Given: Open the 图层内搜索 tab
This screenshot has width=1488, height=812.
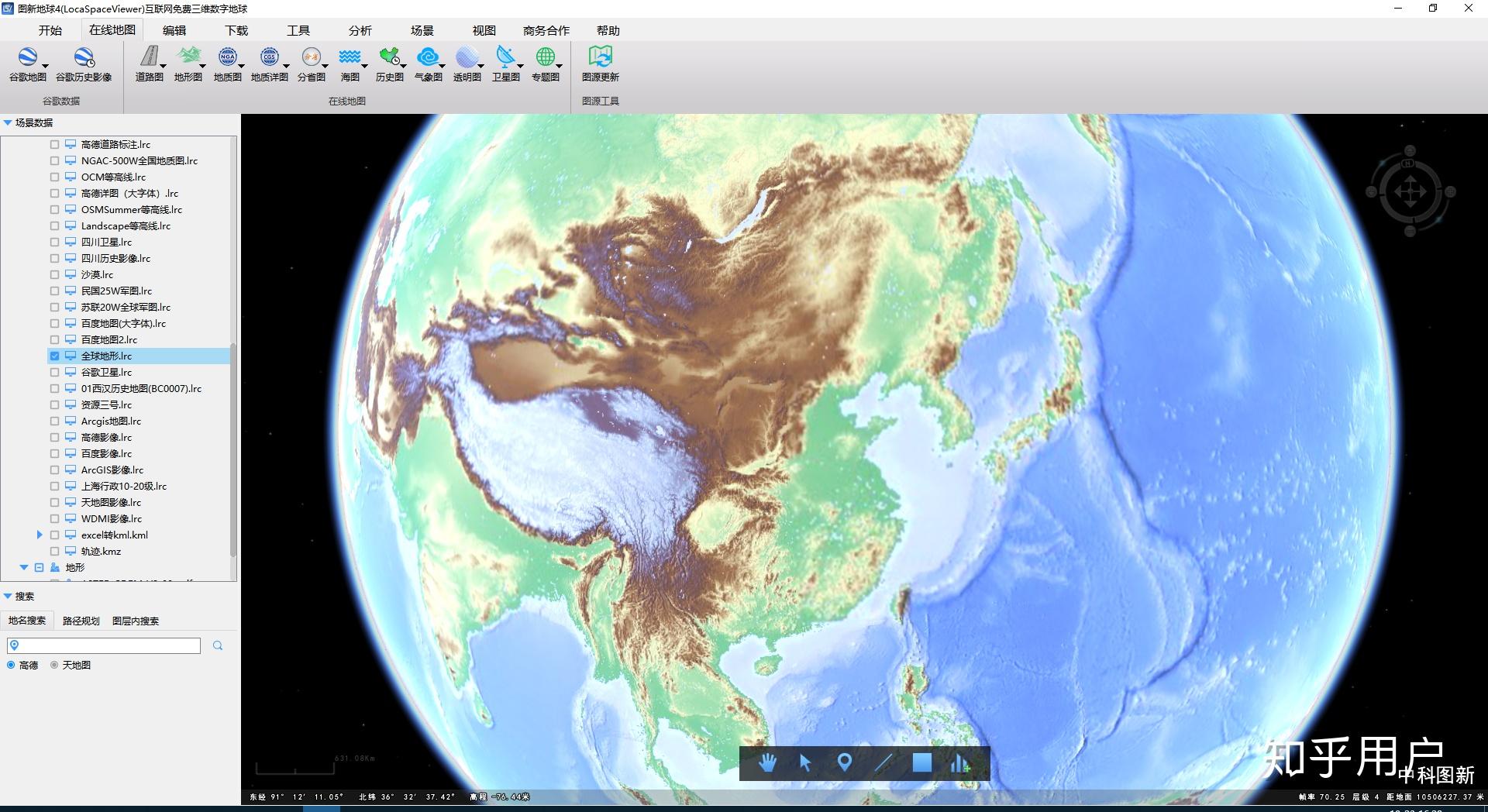Looking at the screenshot, I should point(136,621).
